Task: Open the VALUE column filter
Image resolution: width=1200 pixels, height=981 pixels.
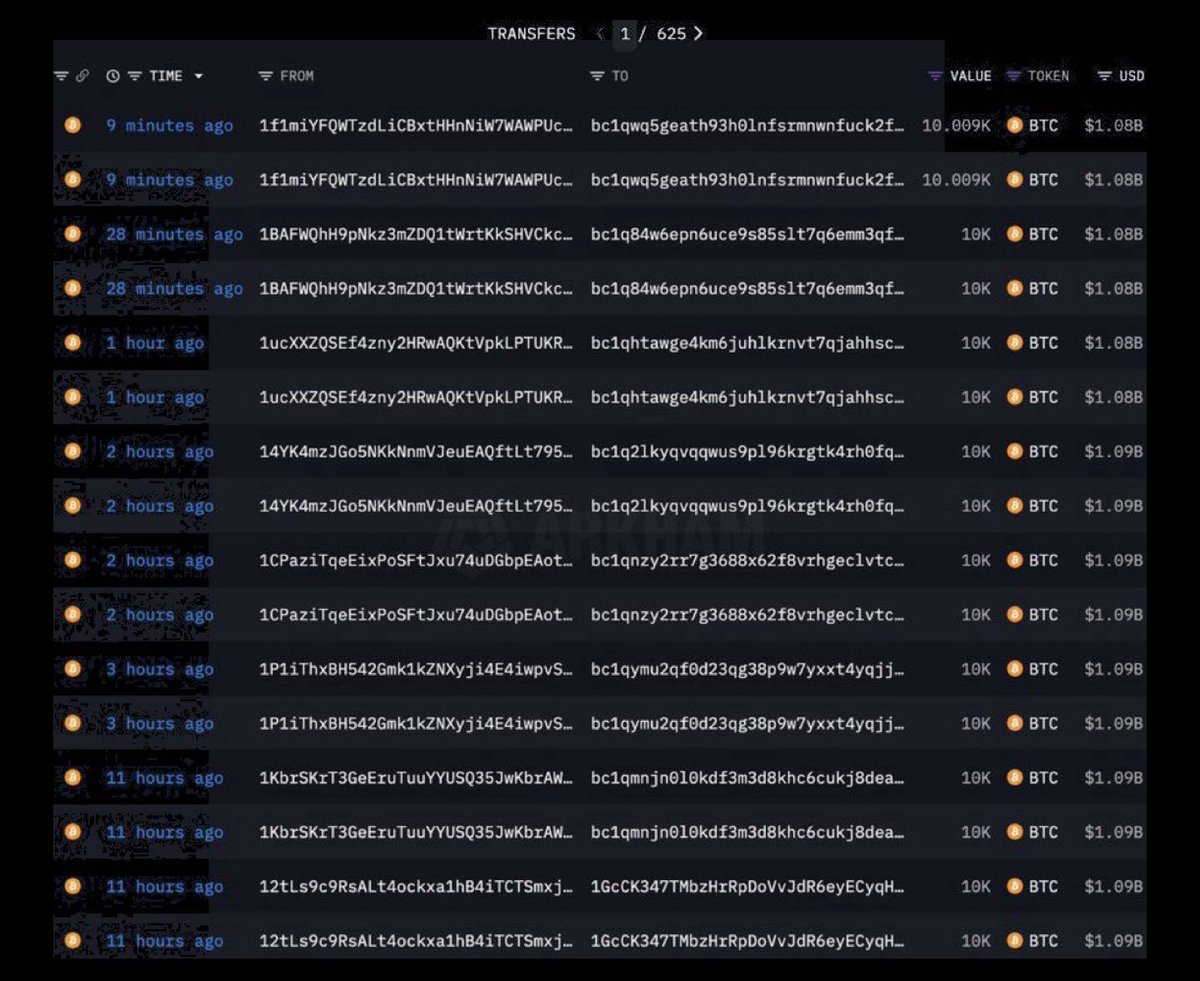Action: (936, 76)
